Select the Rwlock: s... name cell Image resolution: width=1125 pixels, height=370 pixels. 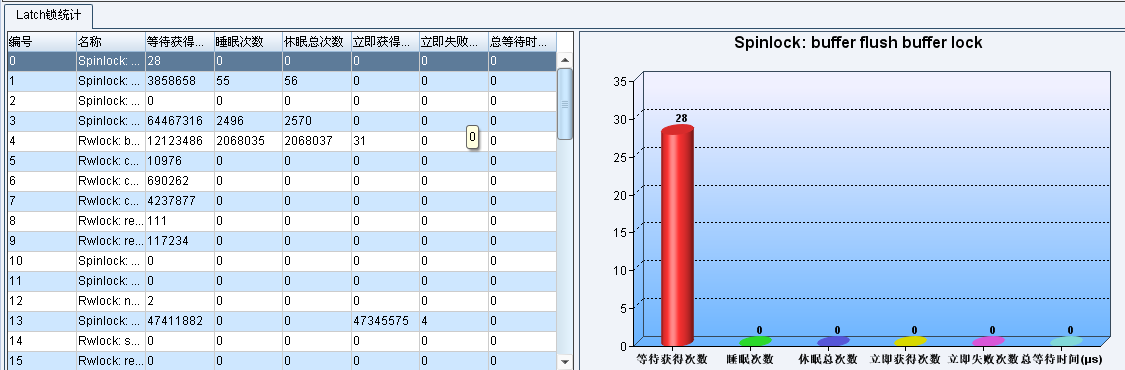[x=110, y=341]
